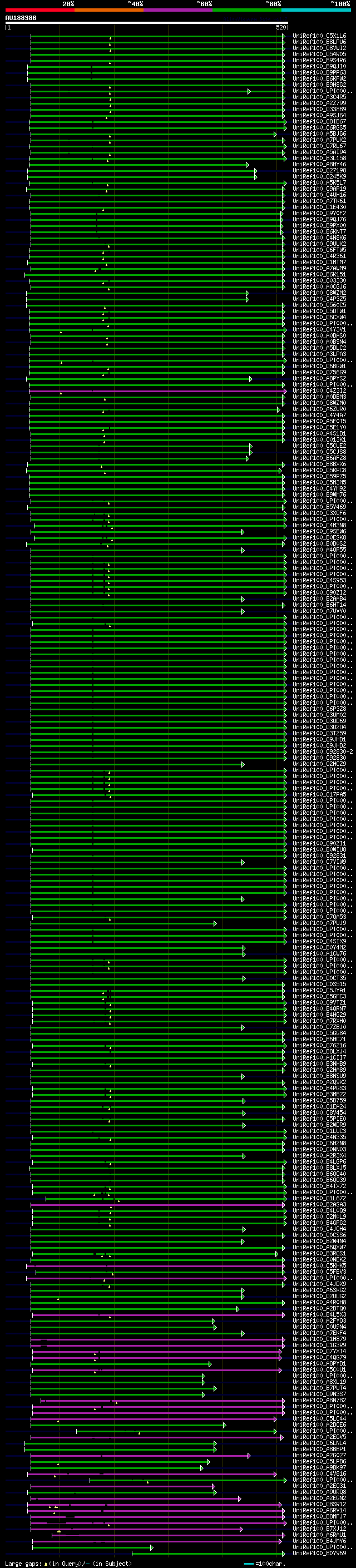This screenshot has height=1568, width=356.
Task: Select the UniRef100_B4N335 label
Action: pyautogui.click(x=319, y=1137)
